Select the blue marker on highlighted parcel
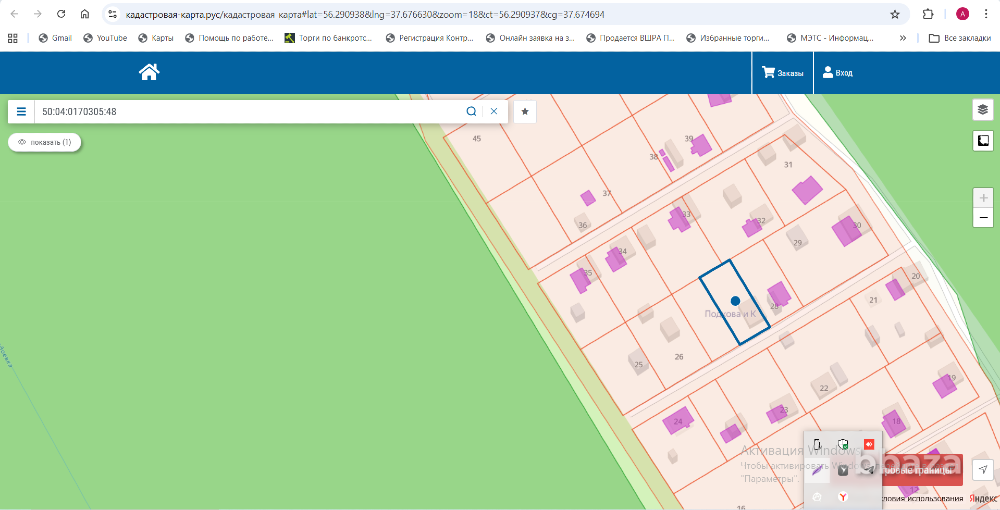 coord(735,300)
